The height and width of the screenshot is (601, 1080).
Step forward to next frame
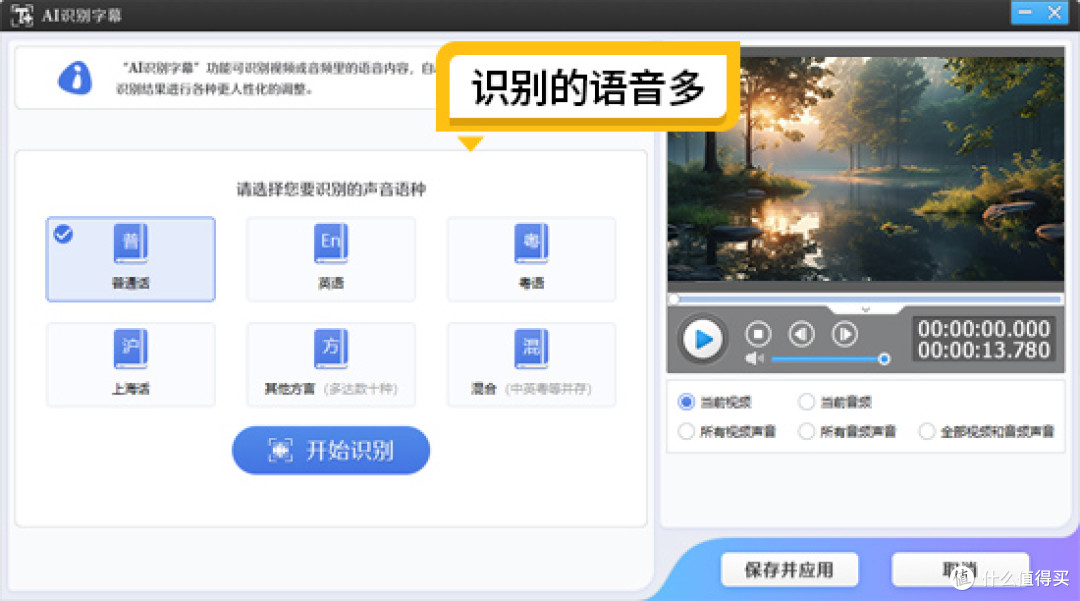pos(844,335)
